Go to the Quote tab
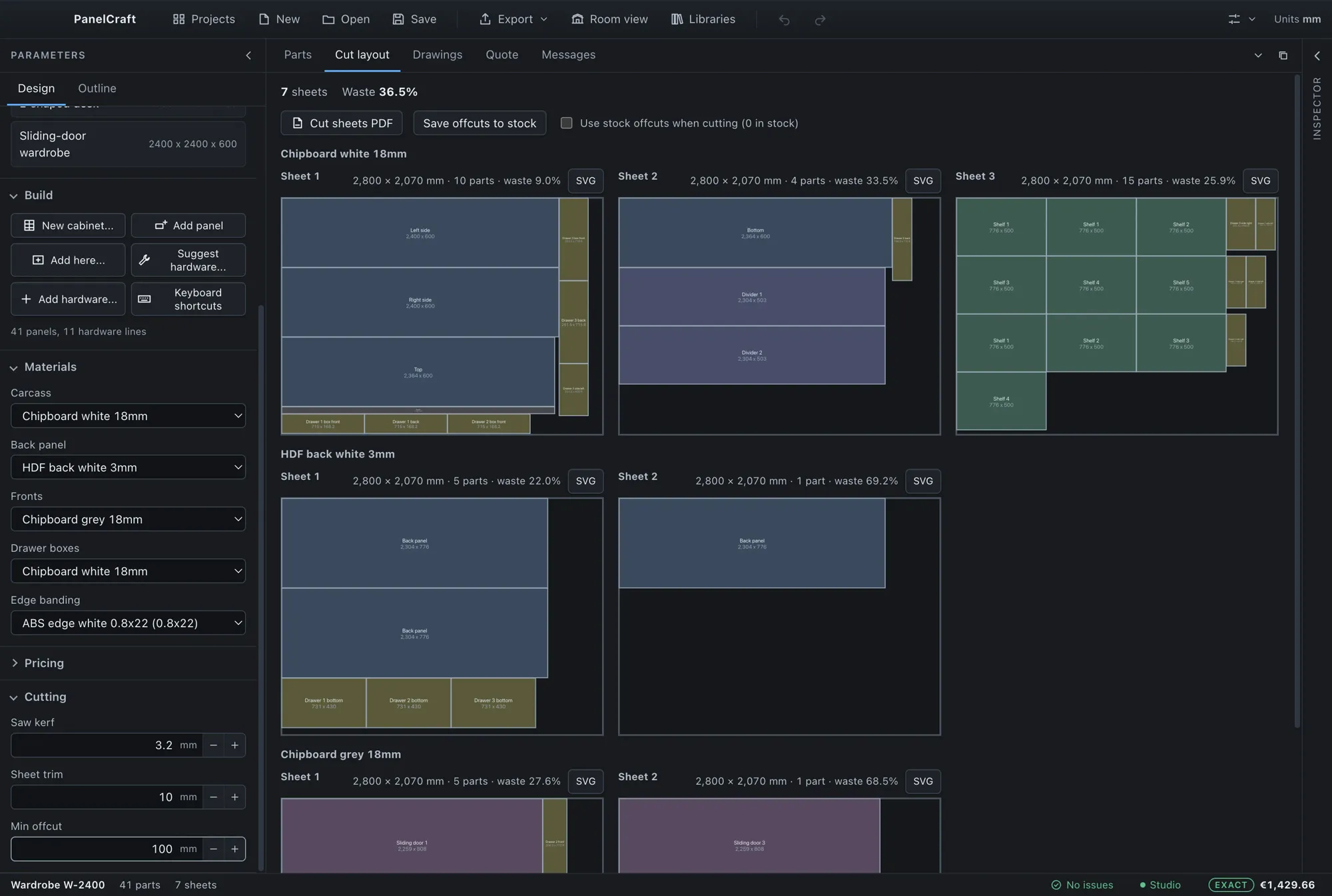The image size is (1332, 896). [501, 55]
